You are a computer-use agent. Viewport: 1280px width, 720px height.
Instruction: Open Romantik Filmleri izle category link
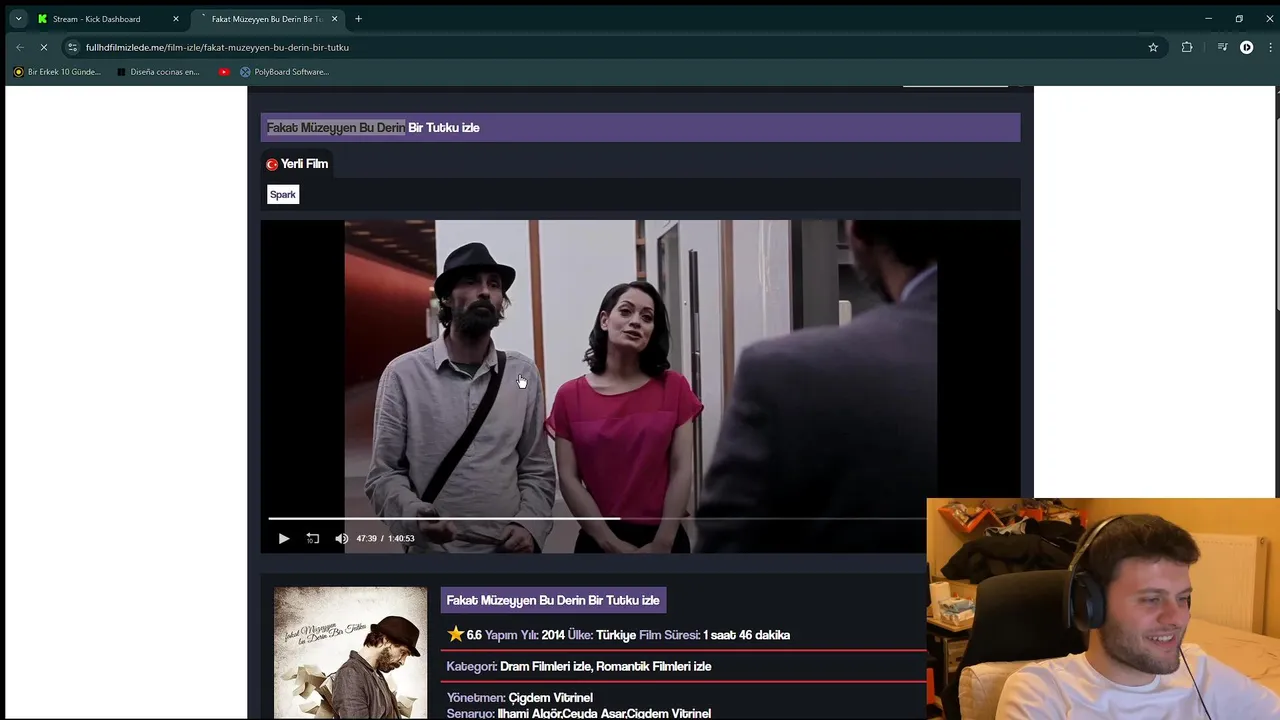tap(654, 666)
